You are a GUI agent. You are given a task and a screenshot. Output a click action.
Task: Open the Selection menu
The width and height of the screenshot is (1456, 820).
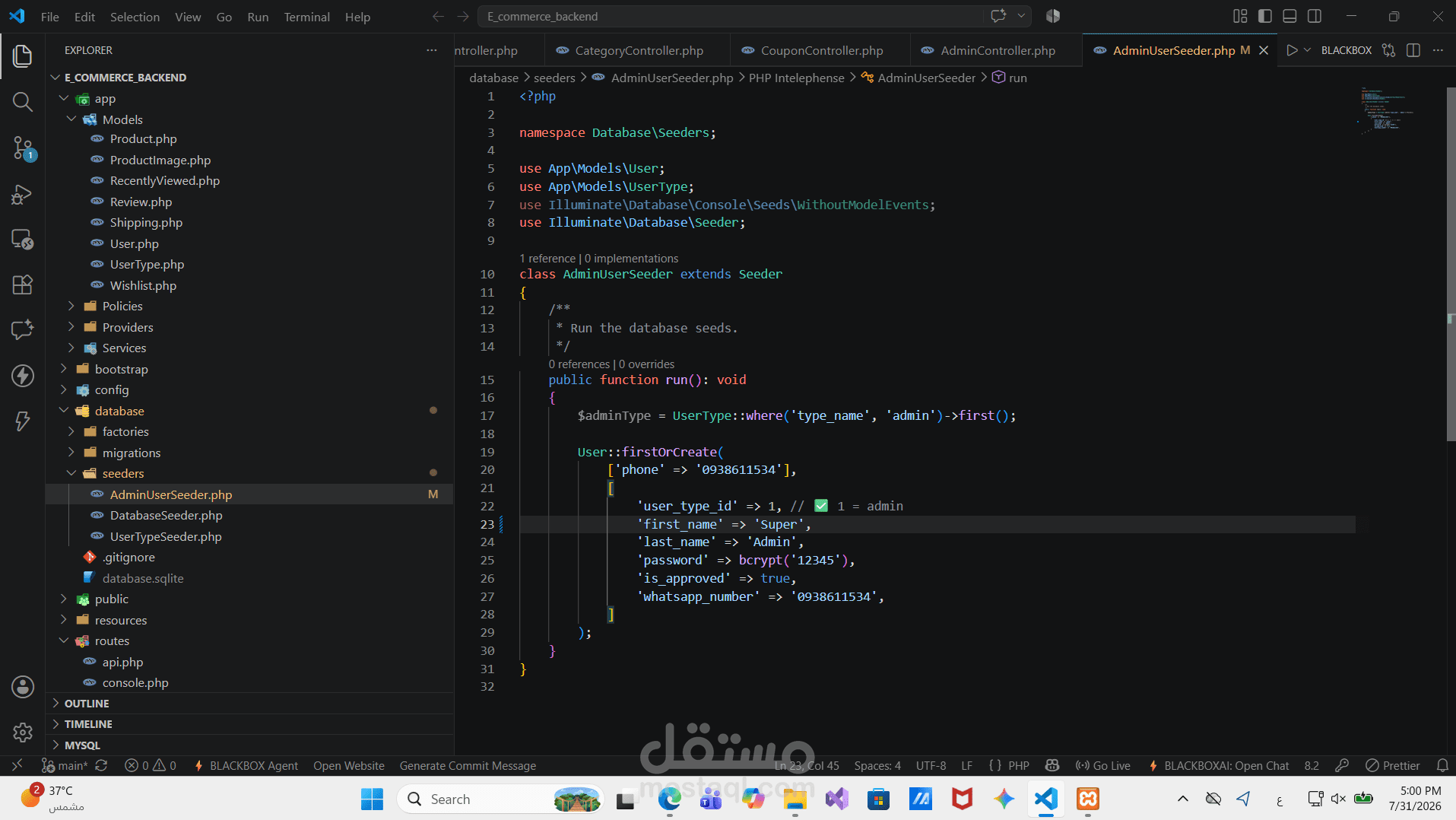pyautogui.click(x=135, y=17)
